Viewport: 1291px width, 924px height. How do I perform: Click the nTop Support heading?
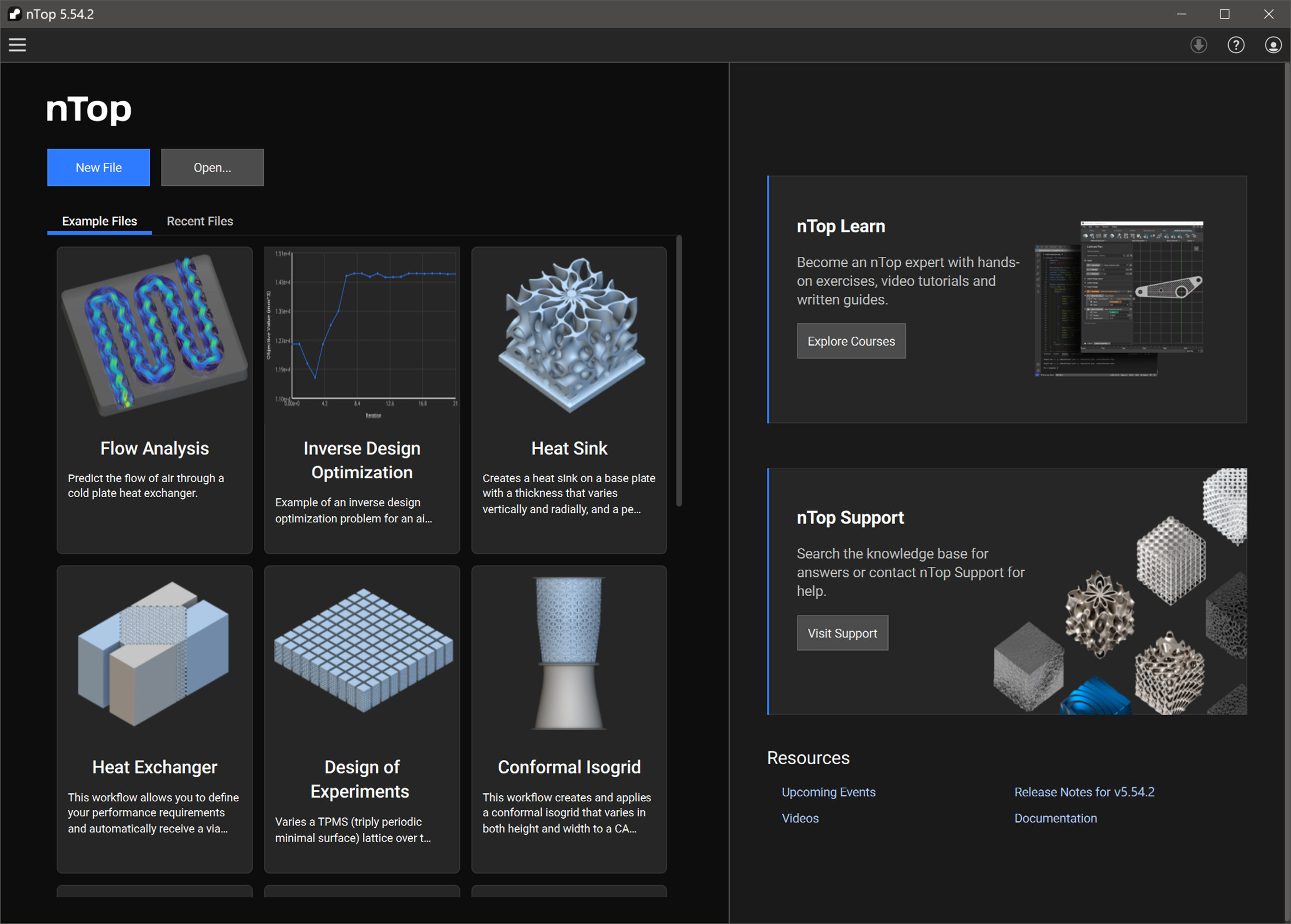pos(849,518)
